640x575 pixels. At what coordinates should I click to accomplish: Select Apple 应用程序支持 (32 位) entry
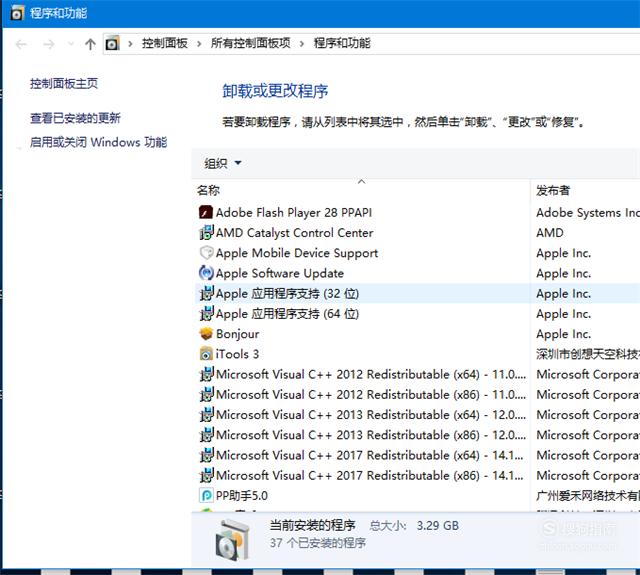(x=287, y=293)
